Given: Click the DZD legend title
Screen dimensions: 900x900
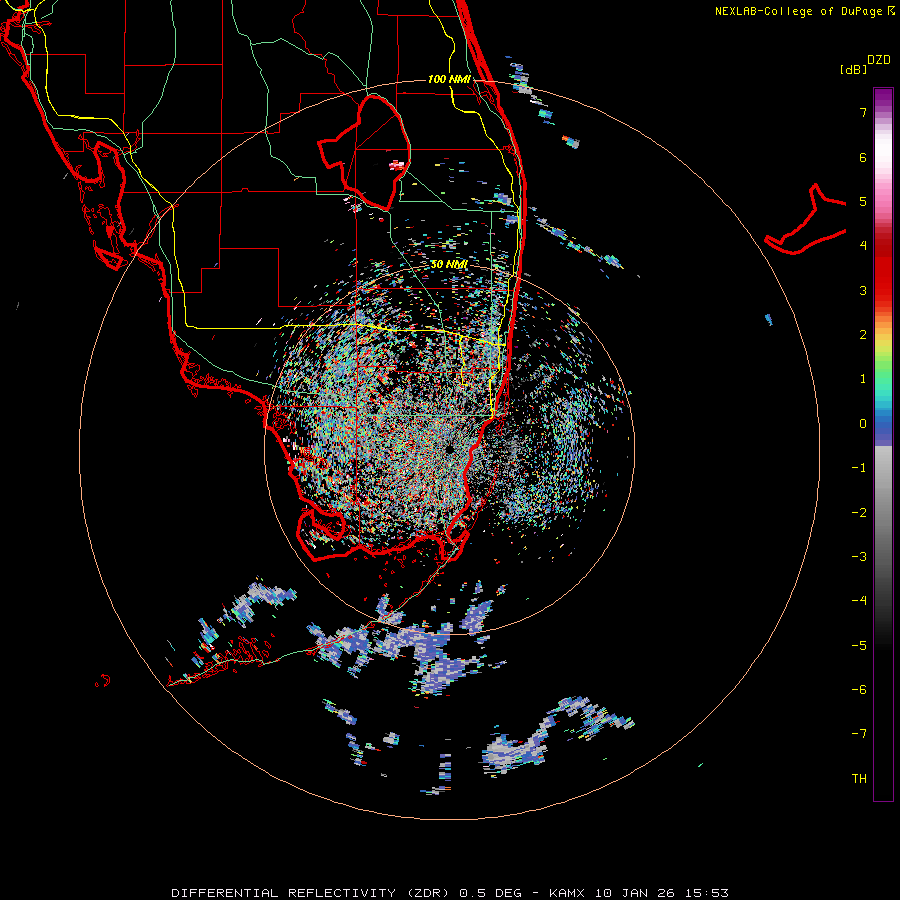Looking at the screenshot, I should [879, 60].
